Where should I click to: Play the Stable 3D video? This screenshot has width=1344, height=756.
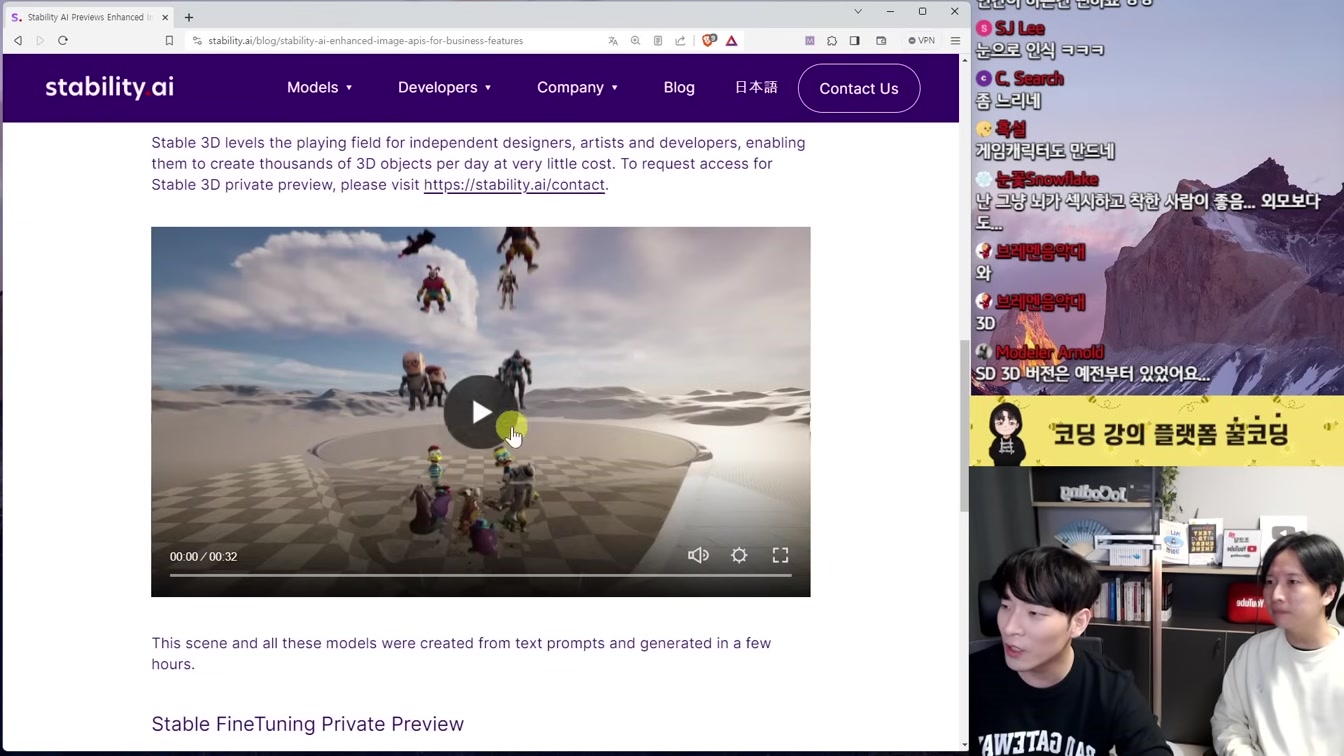pyautogui.click(x=481, y=412)
